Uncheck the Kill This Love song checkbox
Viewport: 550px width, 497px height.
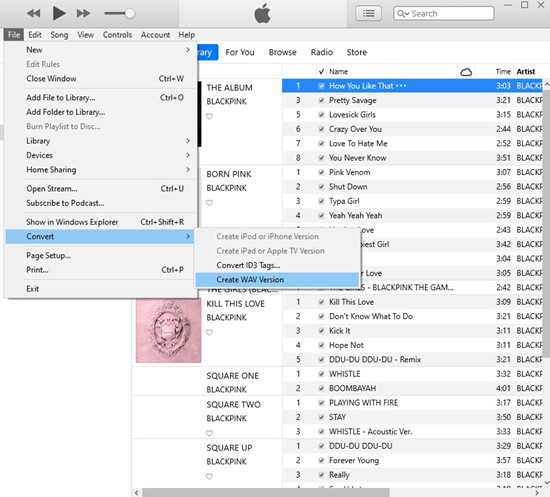(321, 302)
